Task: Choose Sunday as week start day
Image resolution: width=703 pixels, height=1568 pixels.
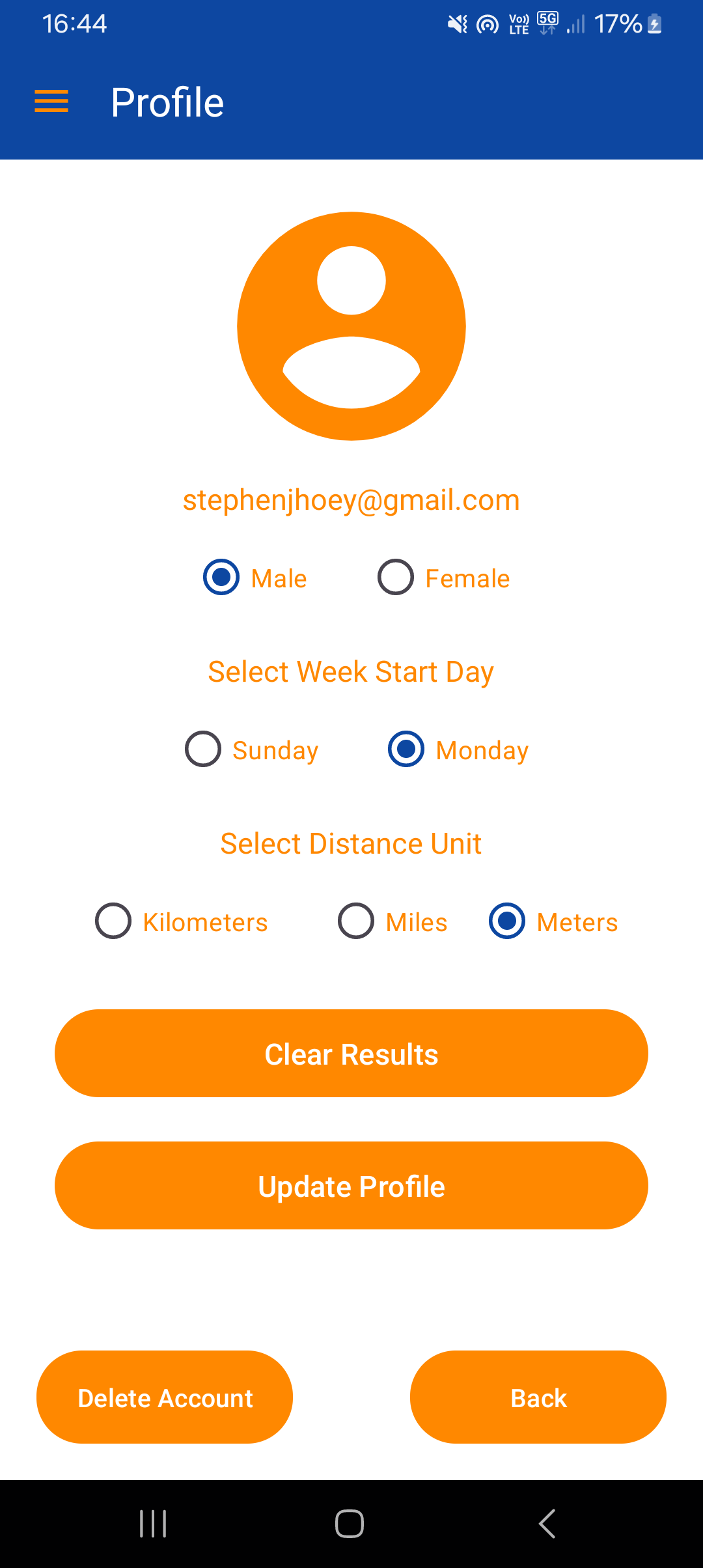Action: pos(203,749)
